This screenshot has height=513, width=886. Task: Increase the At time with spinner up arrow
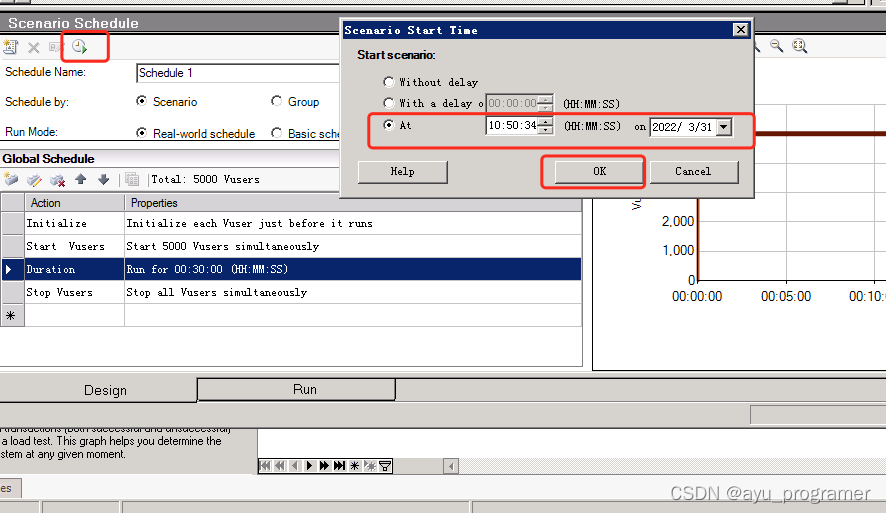(545, 120)
